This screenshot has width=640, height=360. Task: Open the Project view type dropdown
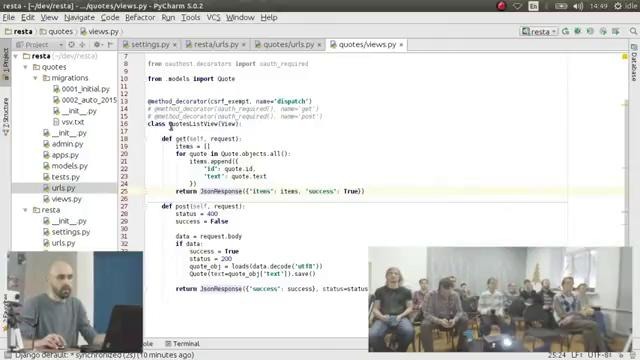coord(39,44)
